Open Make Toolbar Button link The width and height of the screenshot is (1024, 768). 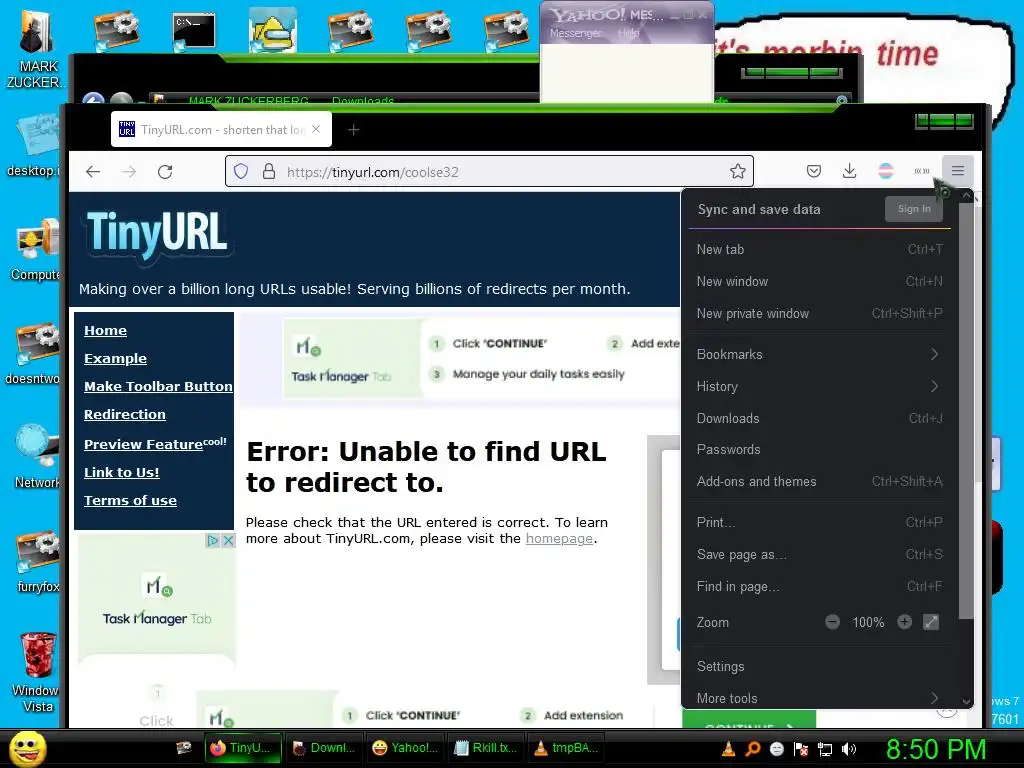tap(158, 387)
